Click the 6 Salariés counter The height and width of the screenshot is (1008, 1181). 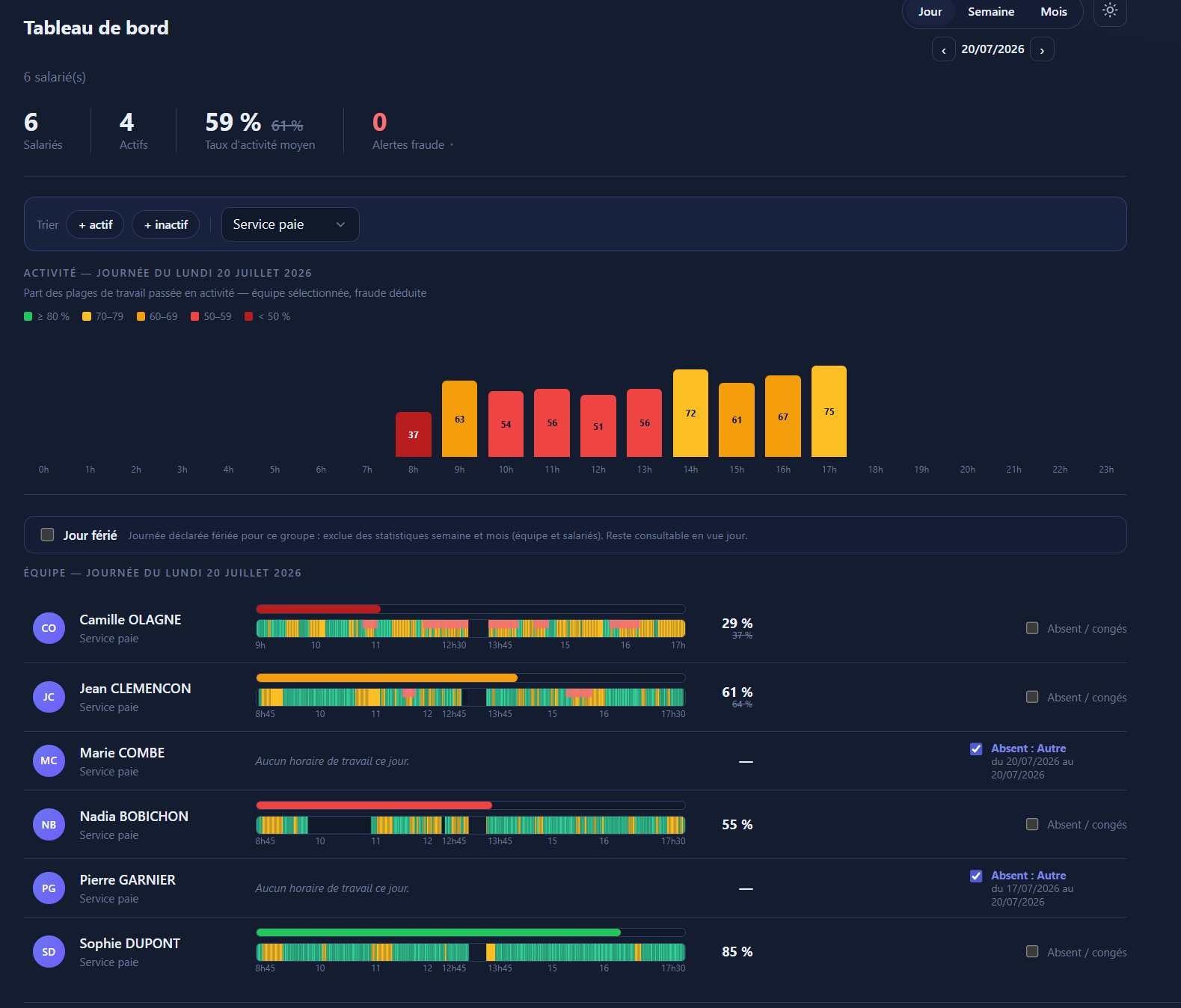point(31,122)
